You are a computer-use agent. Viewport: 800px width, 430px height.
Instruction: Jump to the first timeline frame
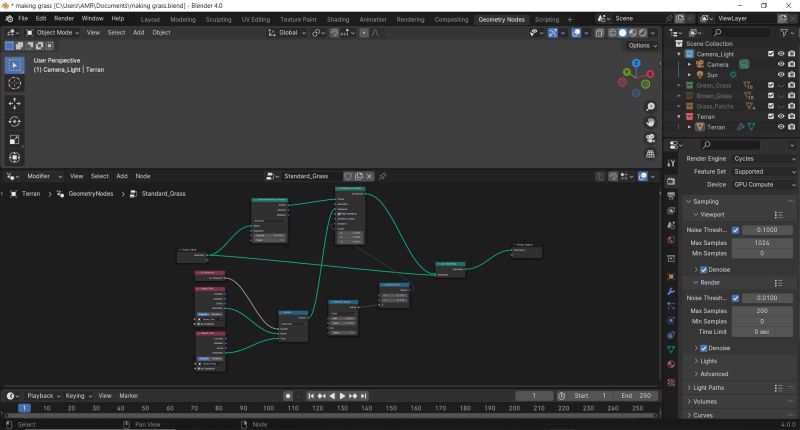click(x=311, y=396)
